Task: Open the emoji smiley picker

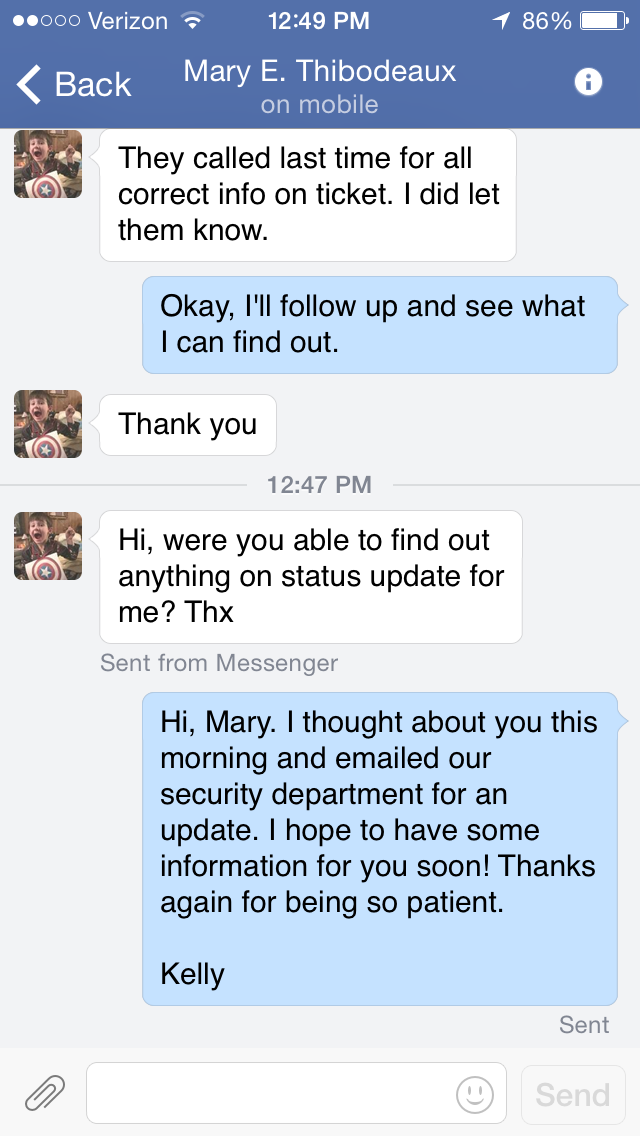Action: pyautogui.click(x=475, y=1094)
